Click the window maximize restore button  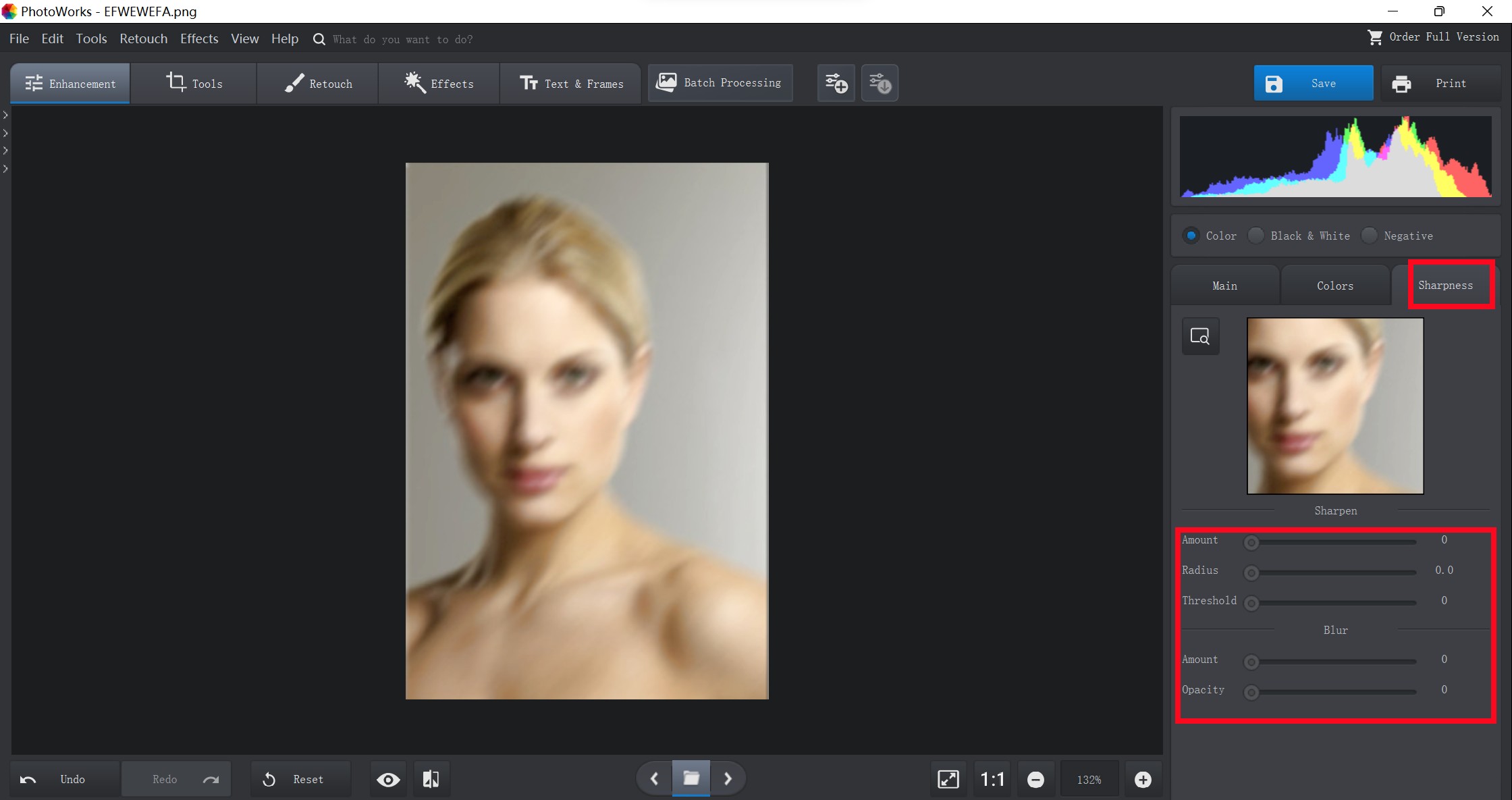pyautogui.click(x=1439, y=11)
